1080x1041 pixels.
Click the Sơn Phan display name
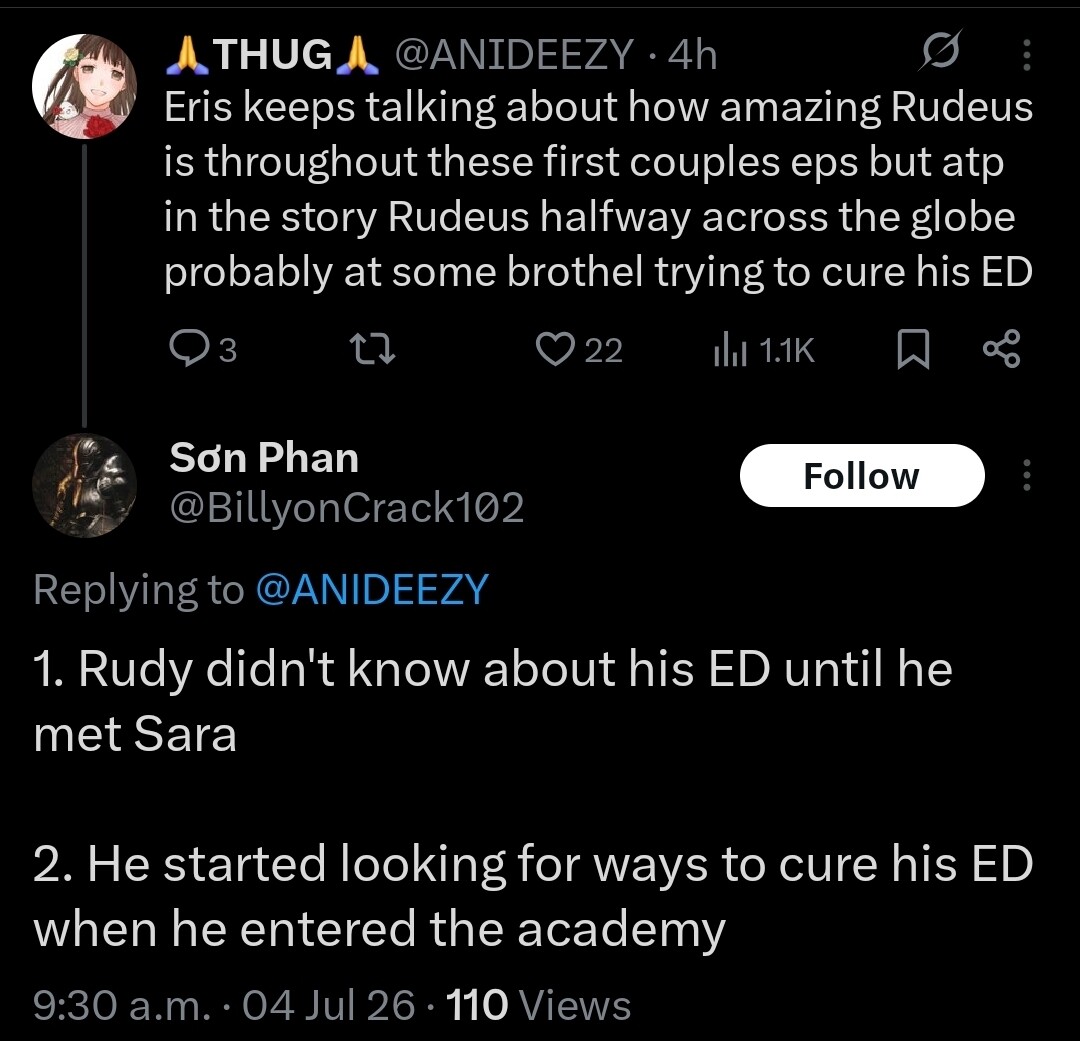click(x=264, y=457)
